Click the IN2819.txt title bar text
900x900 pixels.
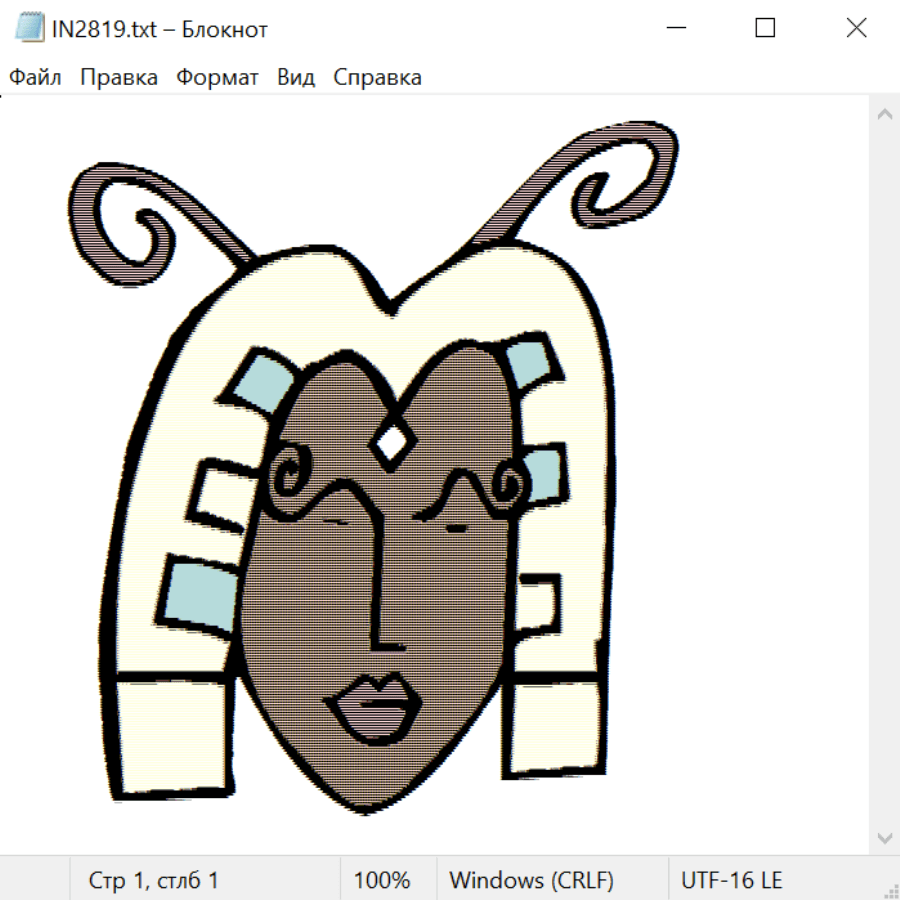[160, 29]
